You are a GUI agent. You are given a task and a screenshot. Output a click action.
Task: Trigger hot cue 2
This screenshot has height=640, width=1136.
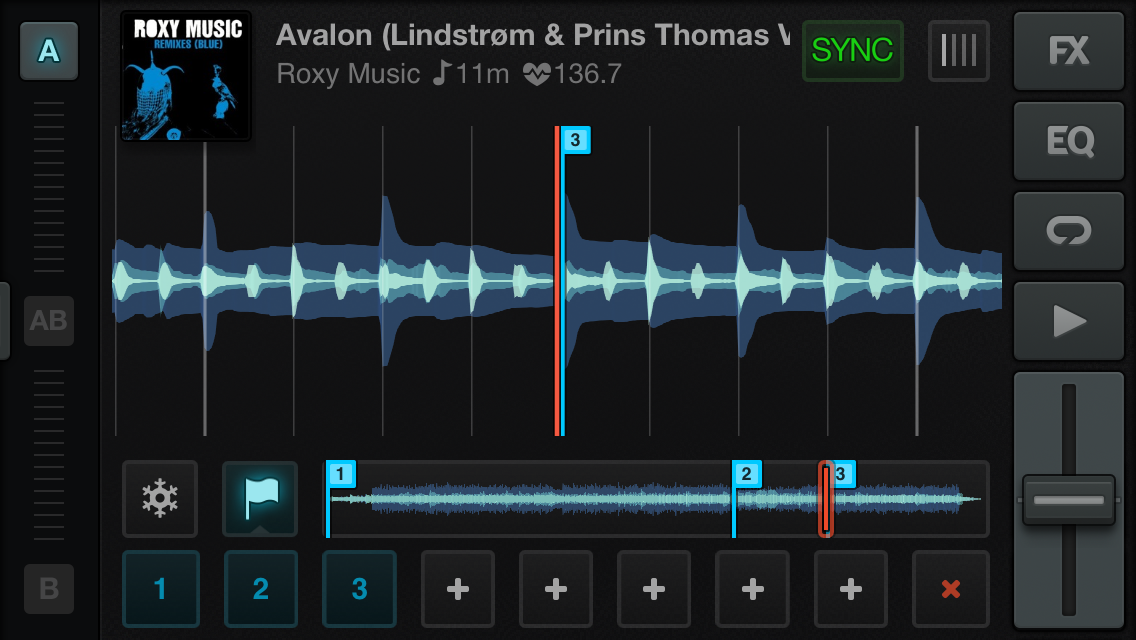(x=261, y=589)
